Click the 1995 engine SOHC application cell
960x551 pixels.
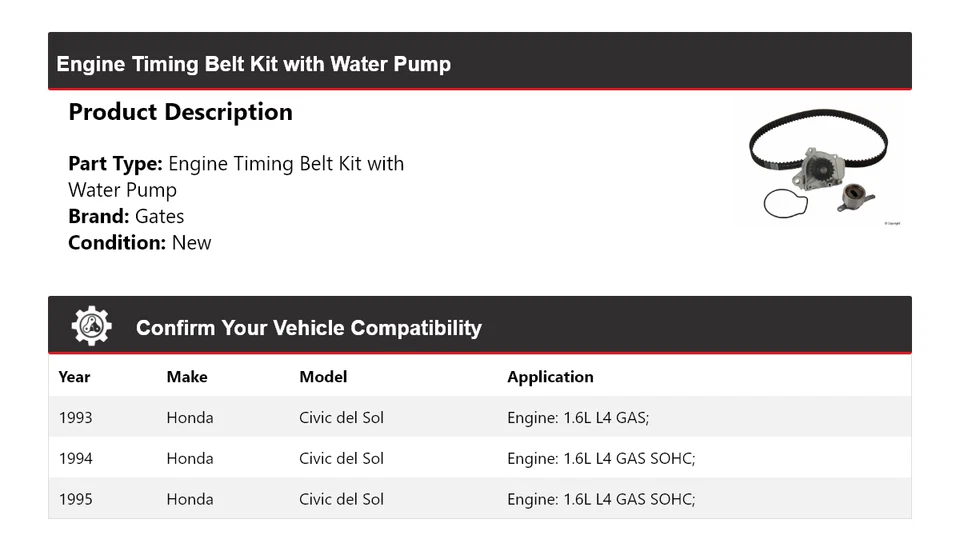coord(601,499)
